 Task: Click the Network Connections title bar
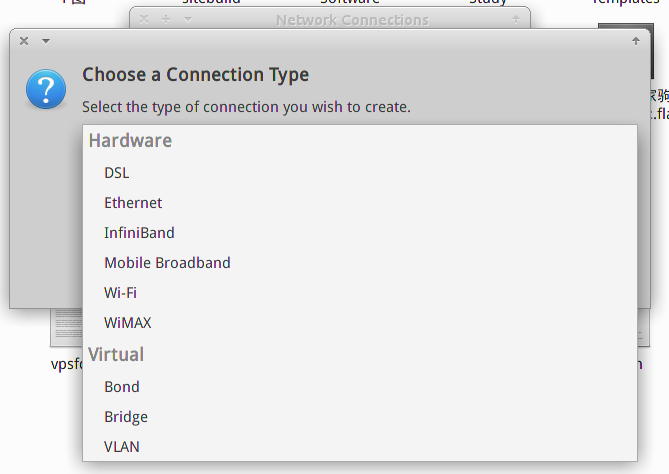tap(352, 20)
